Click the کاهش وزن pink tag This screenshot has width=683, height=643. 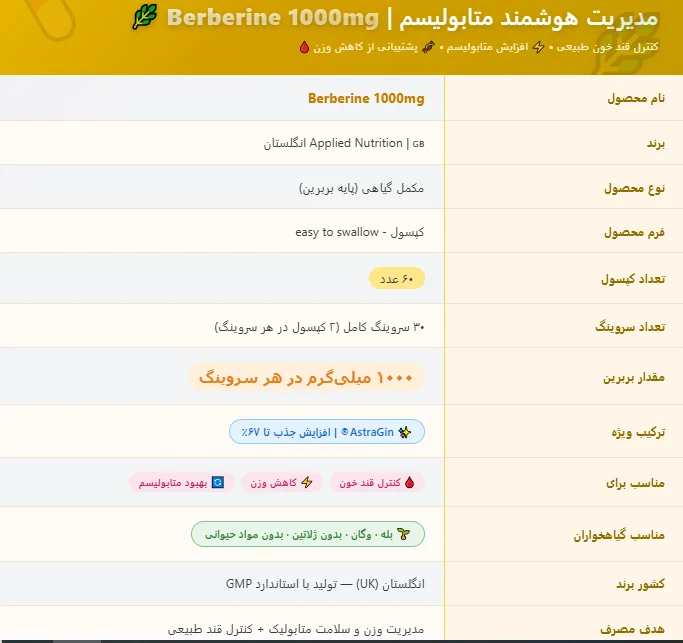pyautogui.click(x=282, y=483)
